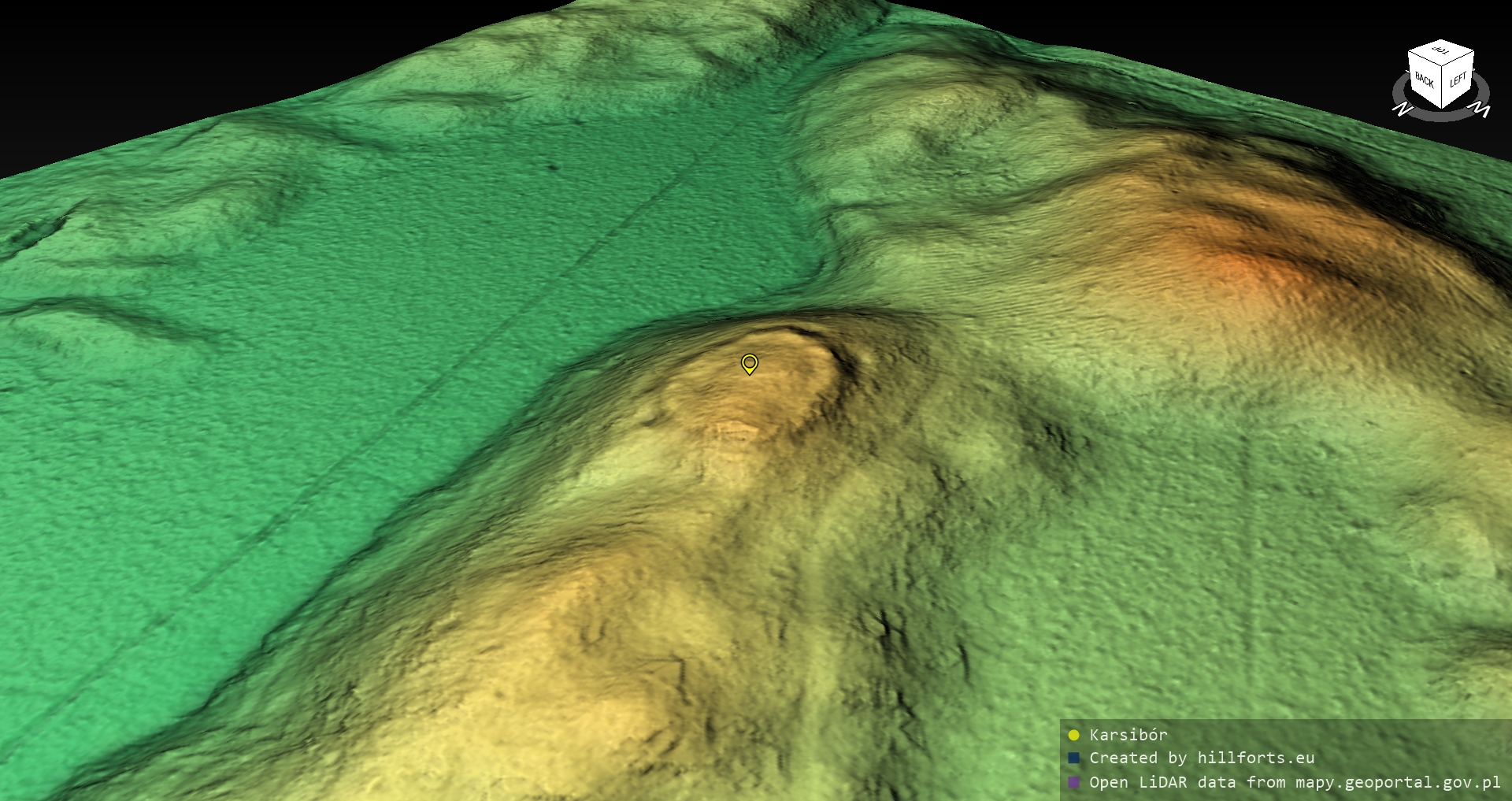Image resolution: width=1512 pixels, height=801 pixels.
Task: Click the edge between BACK and LEFT cube faces
Action: 1442,83
